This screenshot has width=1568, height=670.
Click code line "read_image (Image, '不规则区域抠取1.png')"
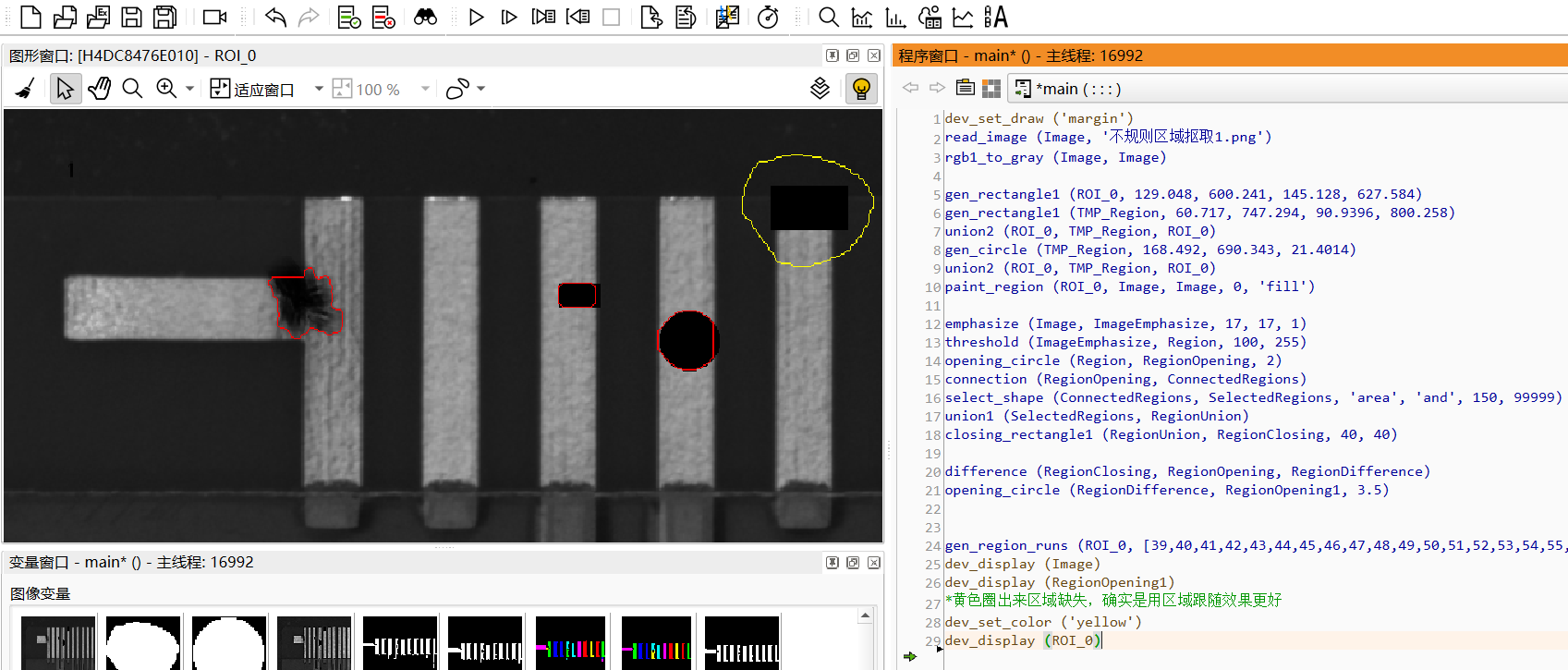[x=1108, y=137]
